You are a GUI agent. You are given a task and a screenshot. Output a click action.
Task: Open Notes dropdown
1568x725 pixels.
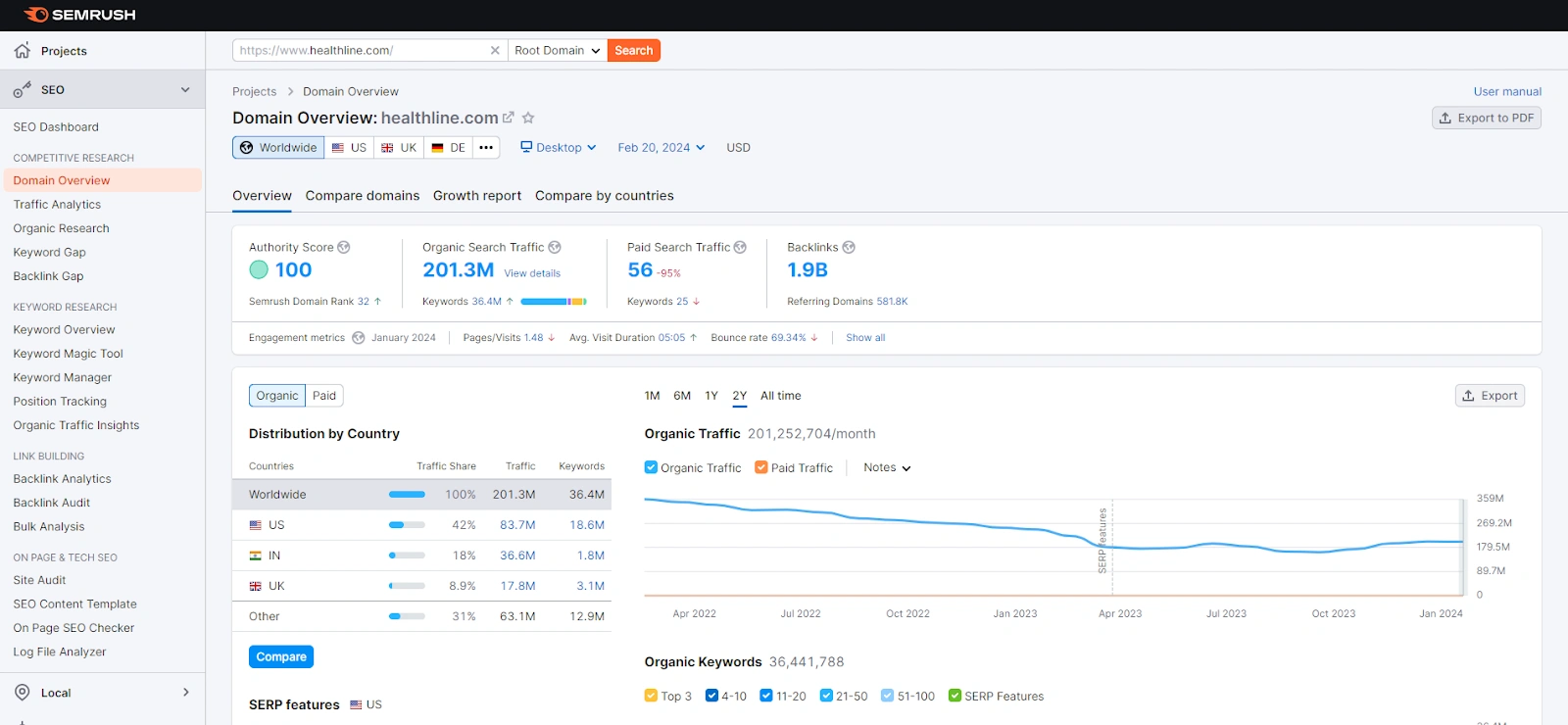(887, 467)
